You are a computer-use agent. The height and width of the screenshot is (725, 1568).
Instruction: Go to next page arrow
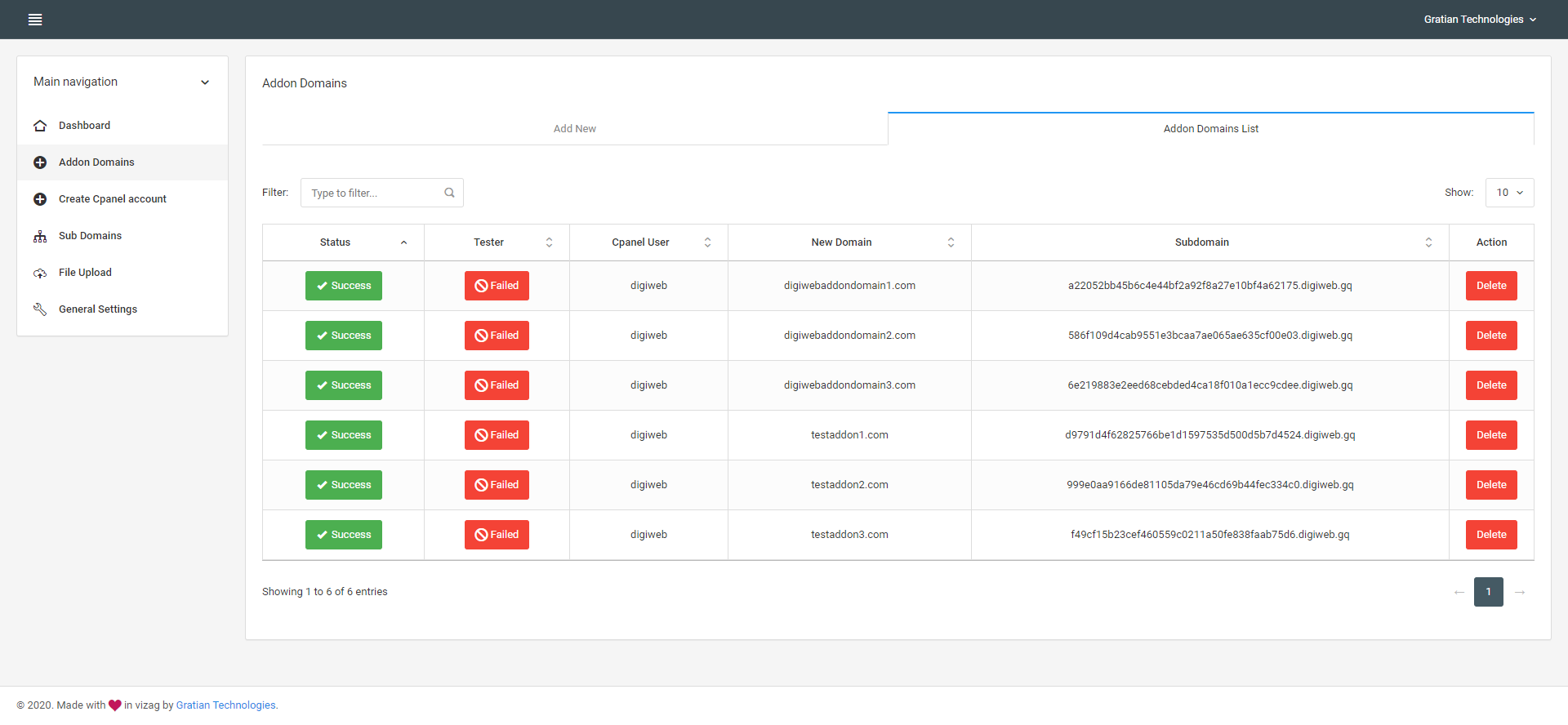pyautogui.click(x=1520, y=592)
